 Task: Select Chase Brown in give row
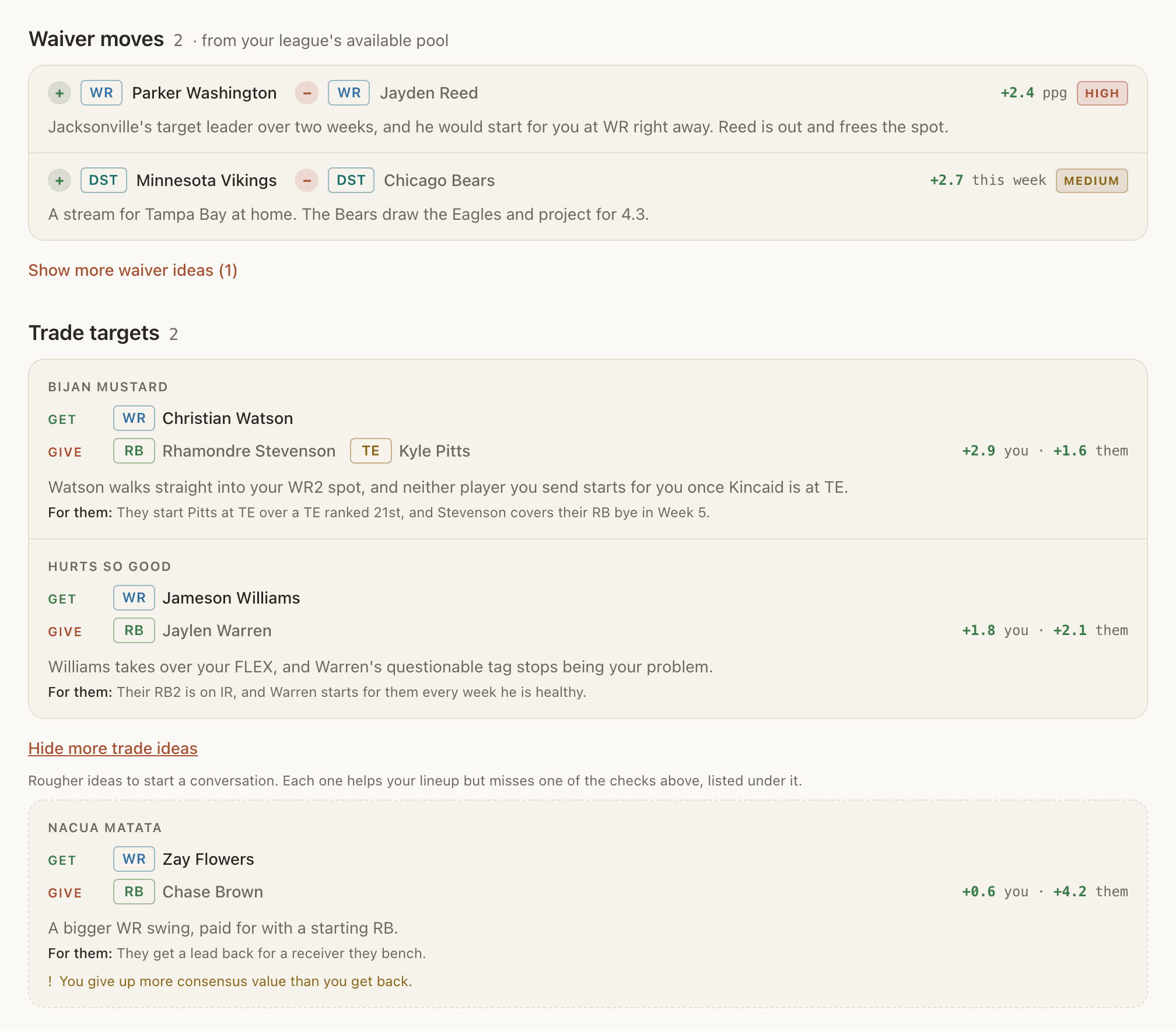[213, 892]
